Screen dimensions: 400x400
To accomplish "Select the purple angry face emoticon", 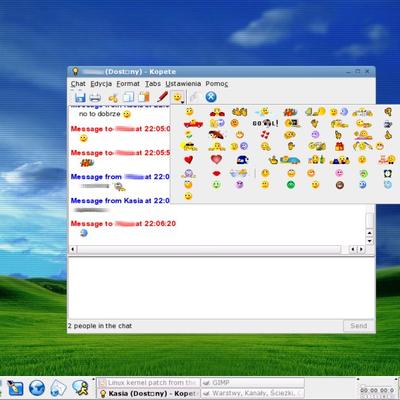I will tap(239, 184).
